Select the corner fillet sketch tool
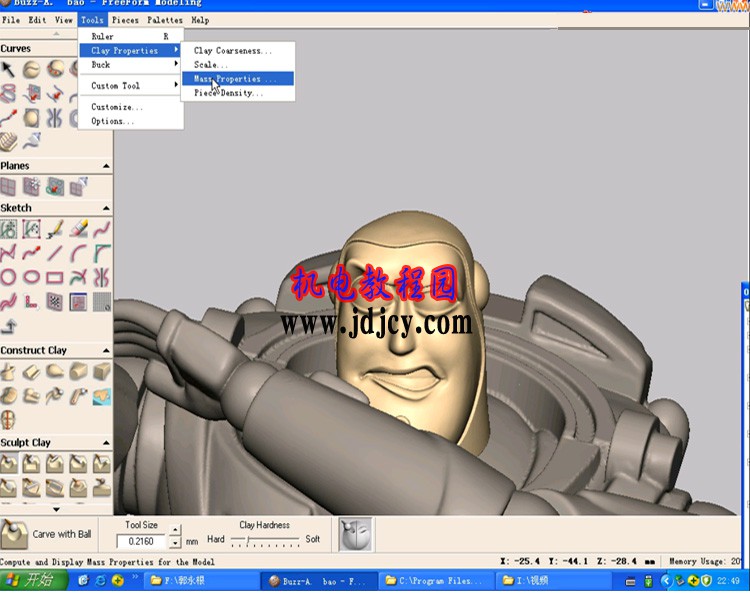The height and width of the screenshot is (600, 750). pos(101,253)
